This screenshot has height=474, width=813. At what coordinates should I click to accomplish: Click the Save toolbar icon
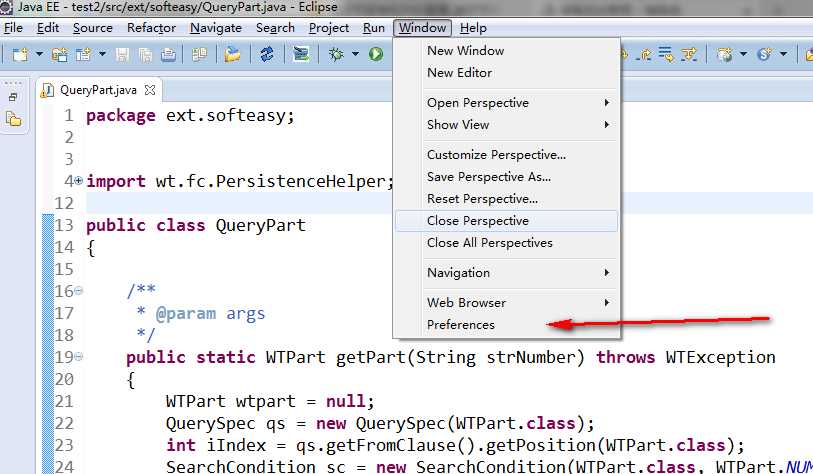[122, 54]
